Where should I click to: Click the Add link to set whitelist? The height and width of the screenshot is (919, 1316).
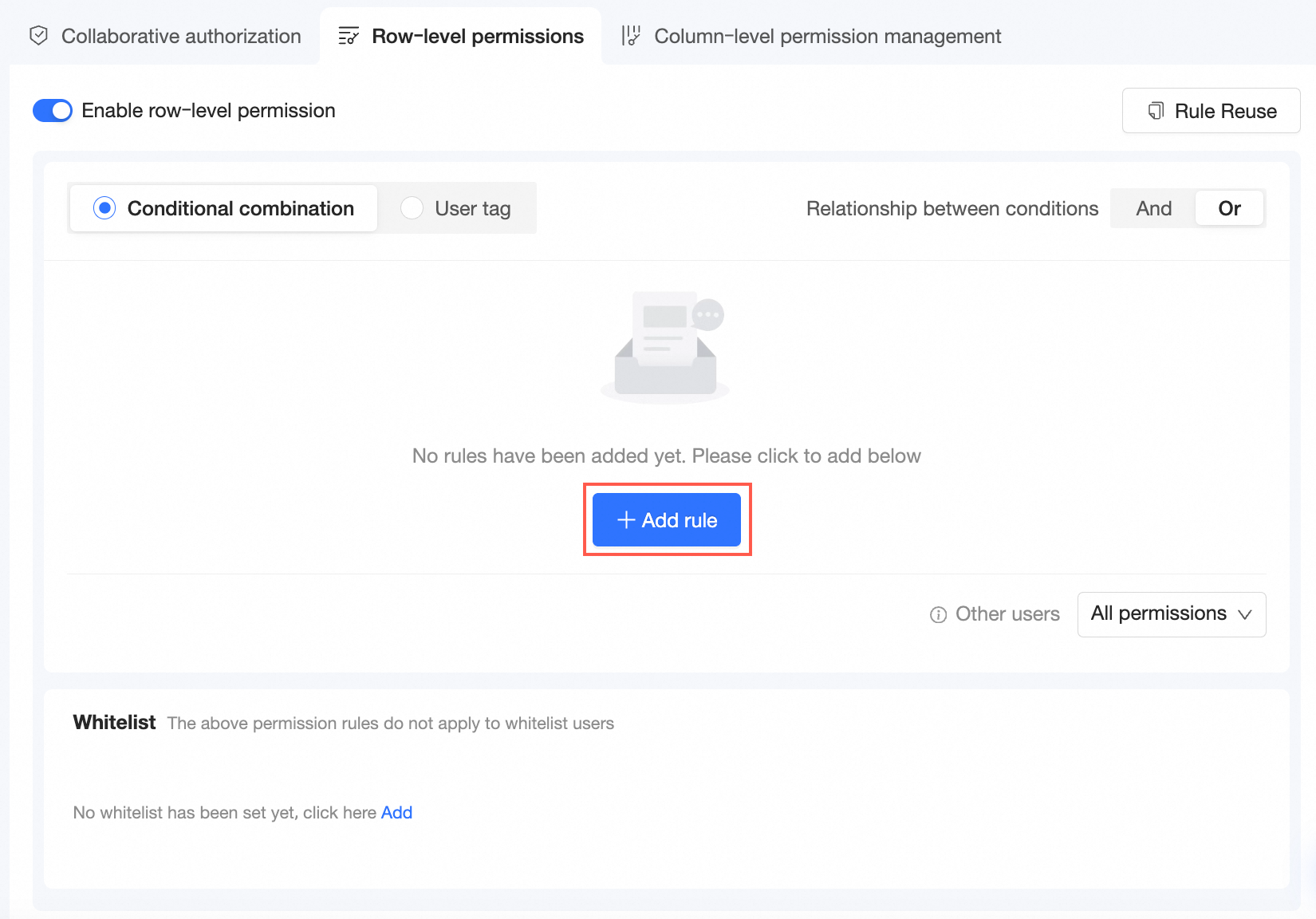pos(396,813)
